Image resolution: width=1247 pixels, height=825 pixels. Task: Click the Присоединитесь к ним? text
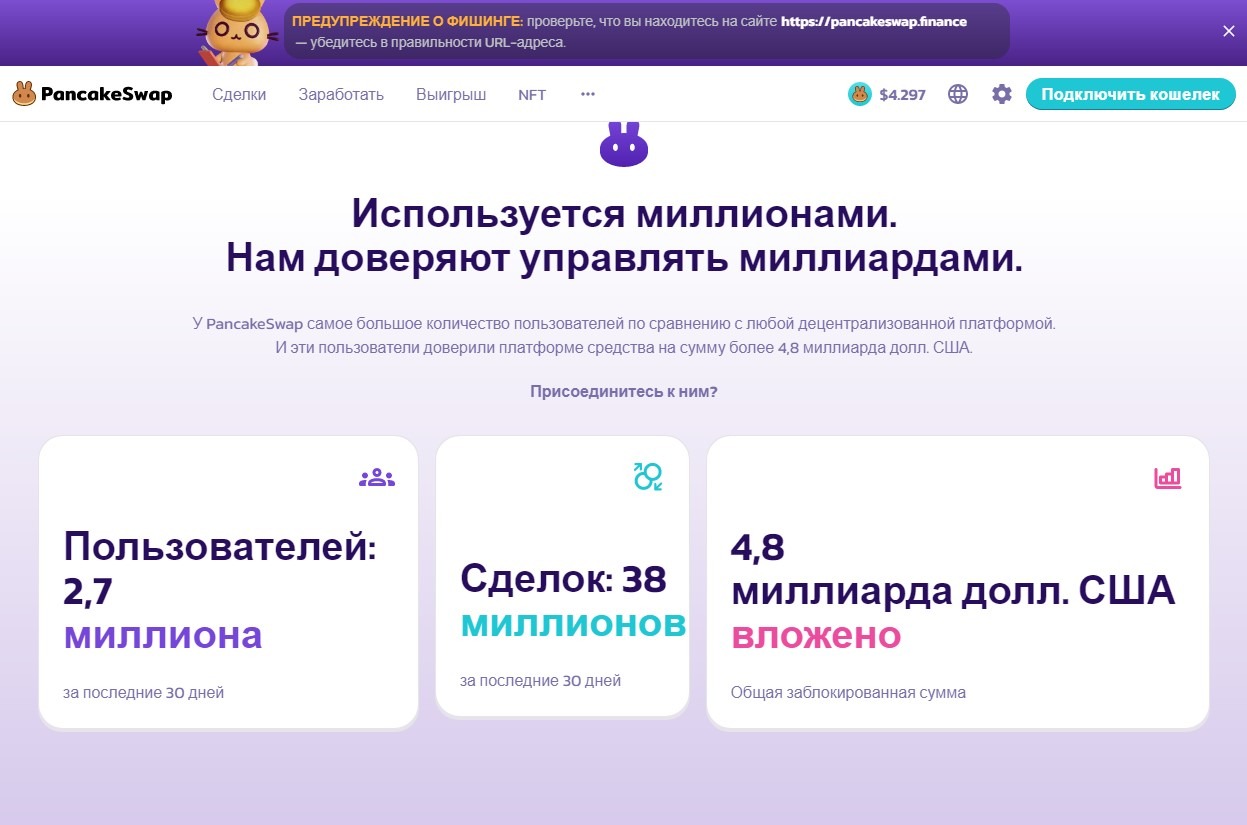624,391
